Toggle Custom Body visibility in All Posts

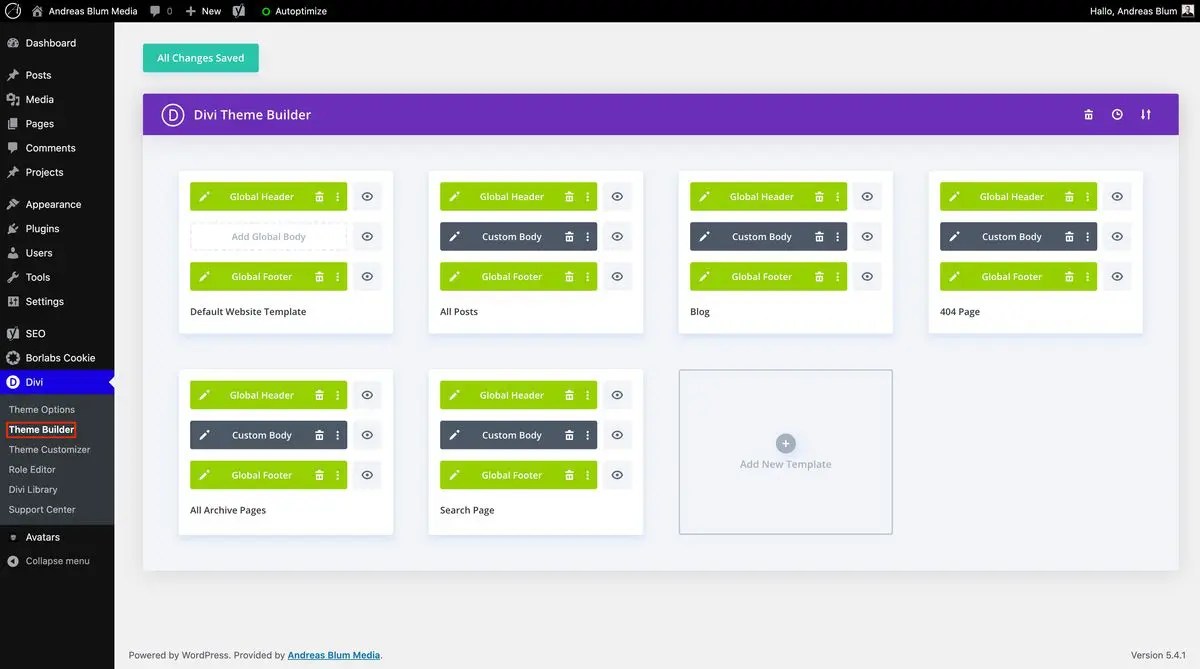coord(617,237)
